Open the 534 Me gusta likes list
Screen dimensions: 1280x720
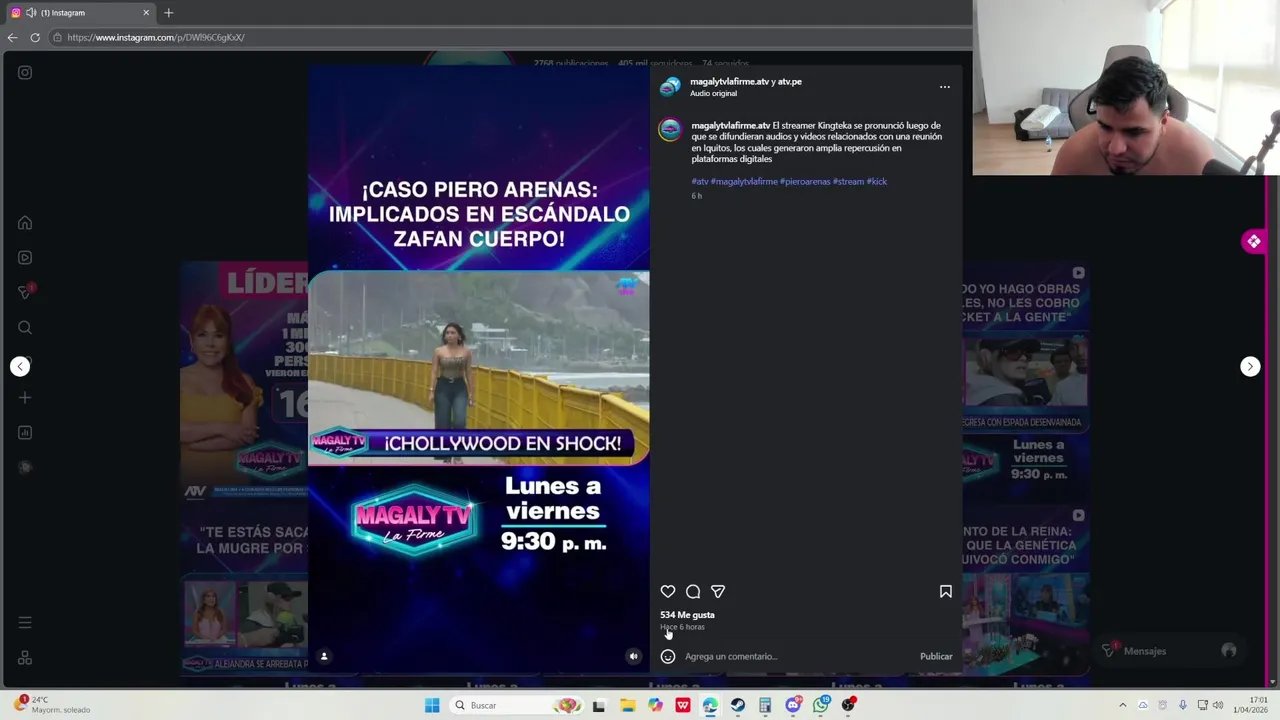click(687, 615)
